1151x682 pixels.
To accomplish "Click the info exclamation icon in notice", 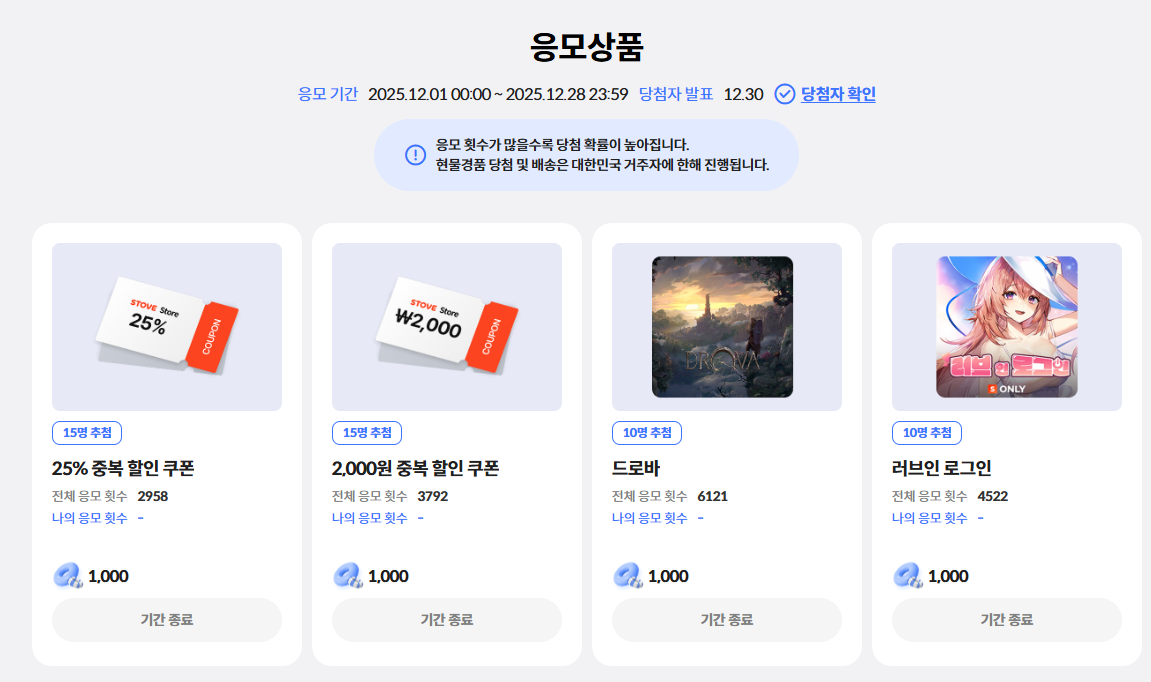I will [415, 155].
